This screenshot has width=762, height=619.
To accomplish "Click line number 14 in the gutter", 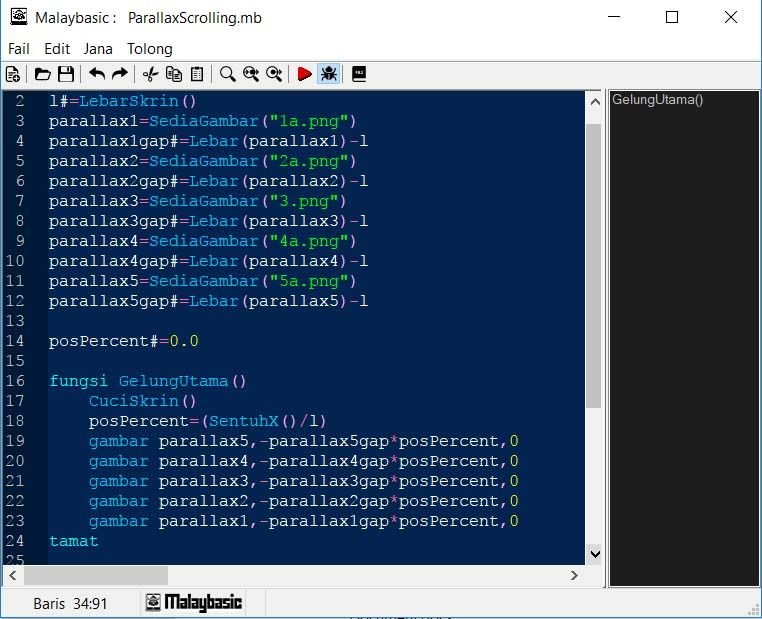I will click(15, 341).
